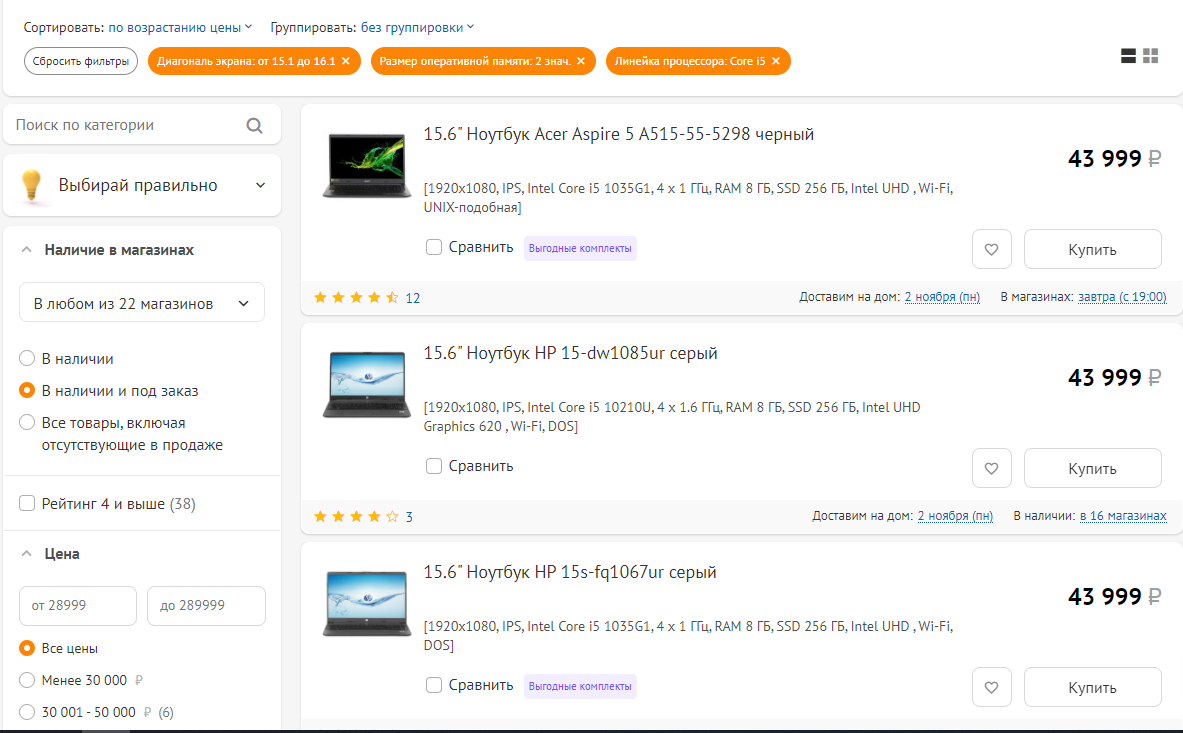This screenshot has height=733, width=1183.
Task: Select Все товары, включая отсутствующие radio
Action: tap(27, 422)
